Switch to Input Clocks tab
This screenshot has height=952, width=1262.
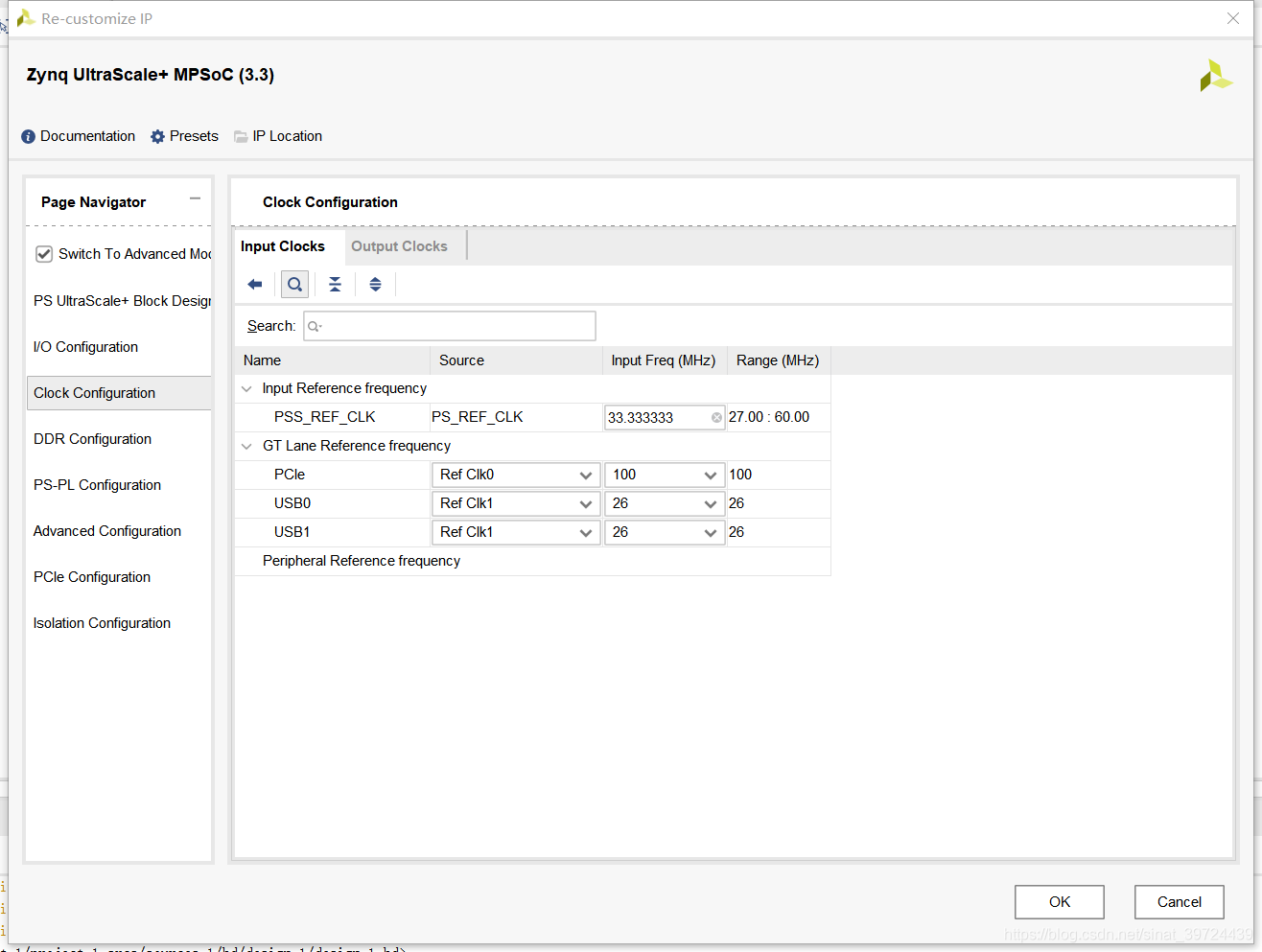(x=283, y=246)
